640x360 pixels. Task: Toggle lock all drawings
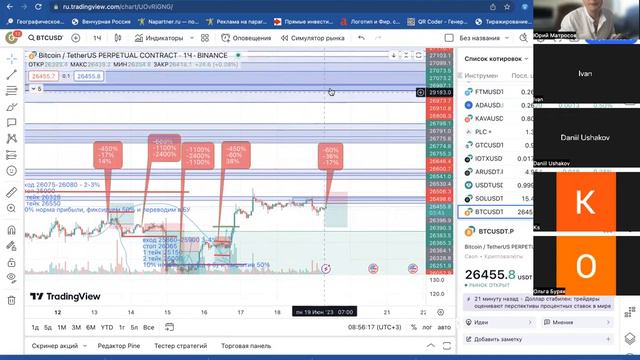click(x=11, y=262)
